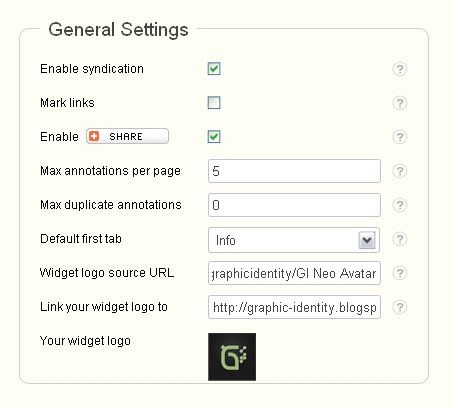
Task: Disable the Share button checkbox
Action: tap(214, 137)
